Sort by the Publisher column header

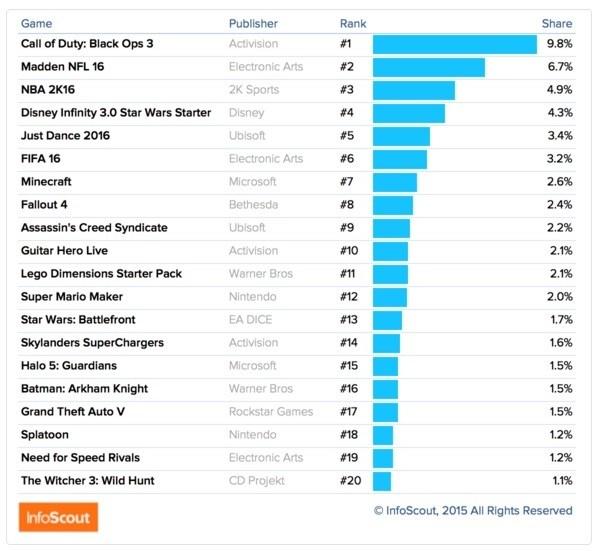(253, 24)
